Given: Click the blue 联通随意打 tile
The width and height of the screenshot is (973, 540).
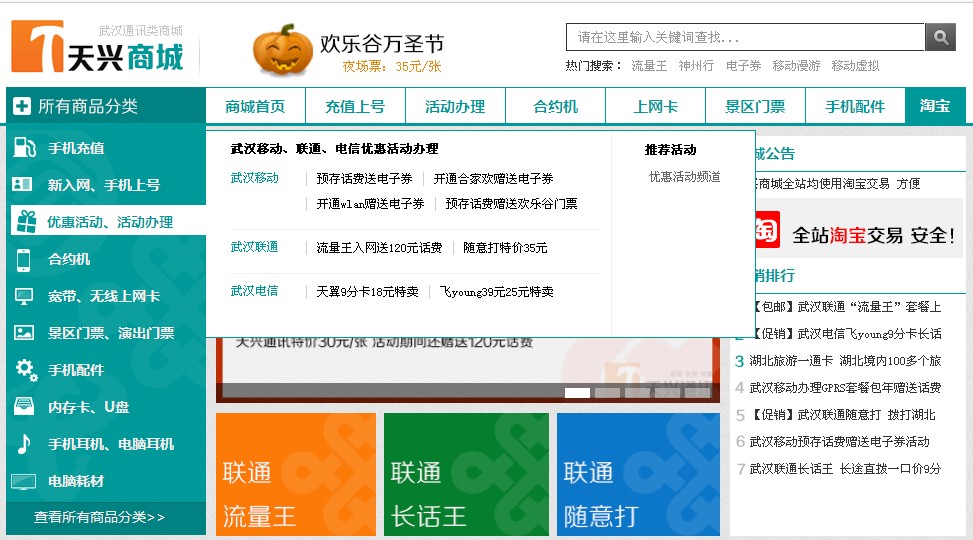Looking at the screenshot, I should tap(639, 474).
